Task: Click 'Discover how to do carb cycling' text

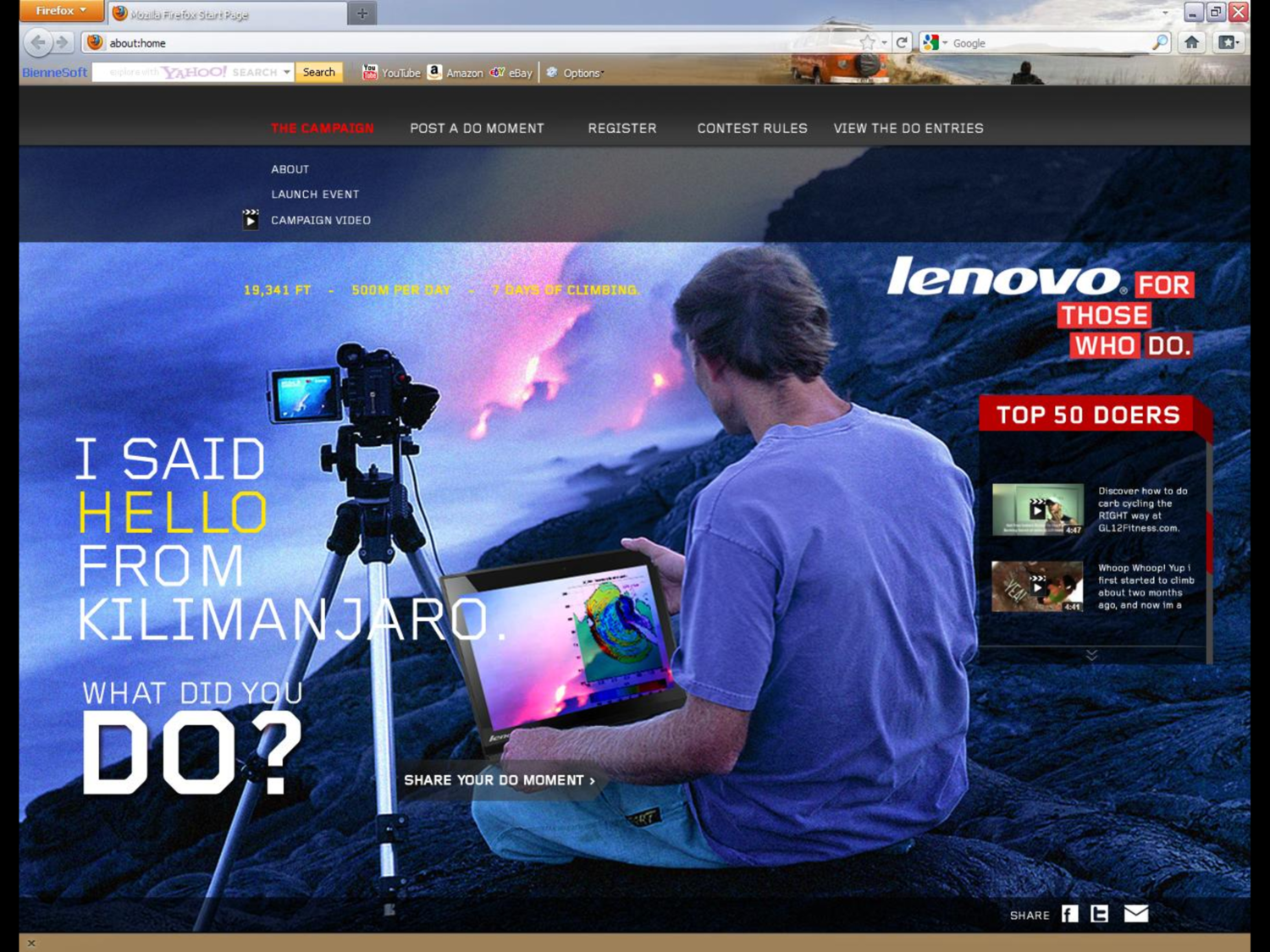Action: [1142, 509]
